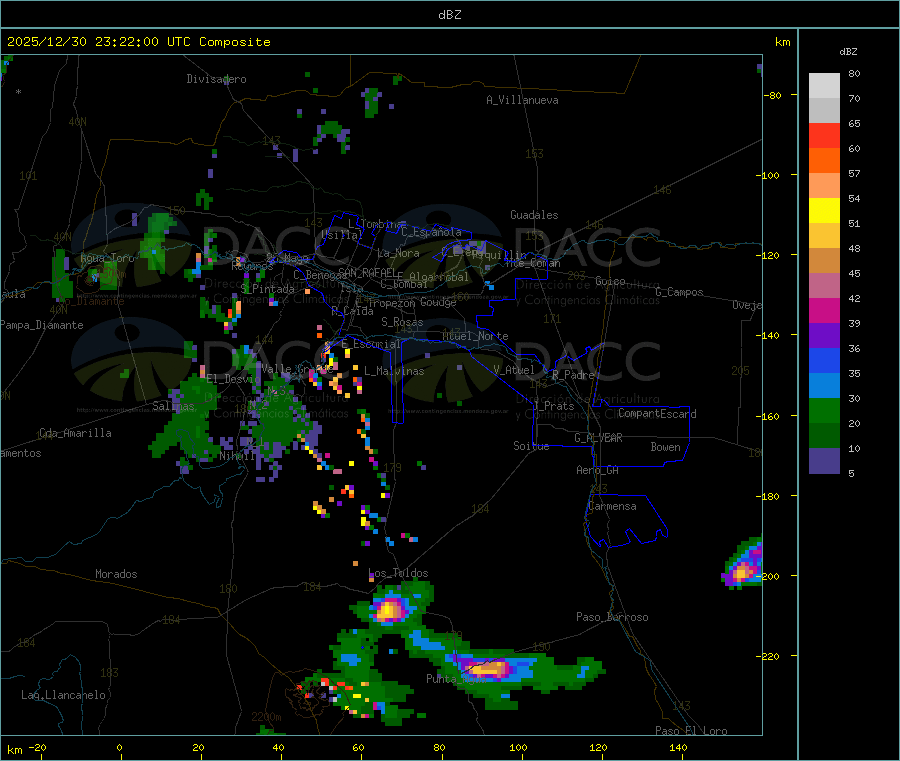Image resolution: width=900 pixels, height=761 pixels.
Task: Click the R_Padre location label
Action: [573, 375]
